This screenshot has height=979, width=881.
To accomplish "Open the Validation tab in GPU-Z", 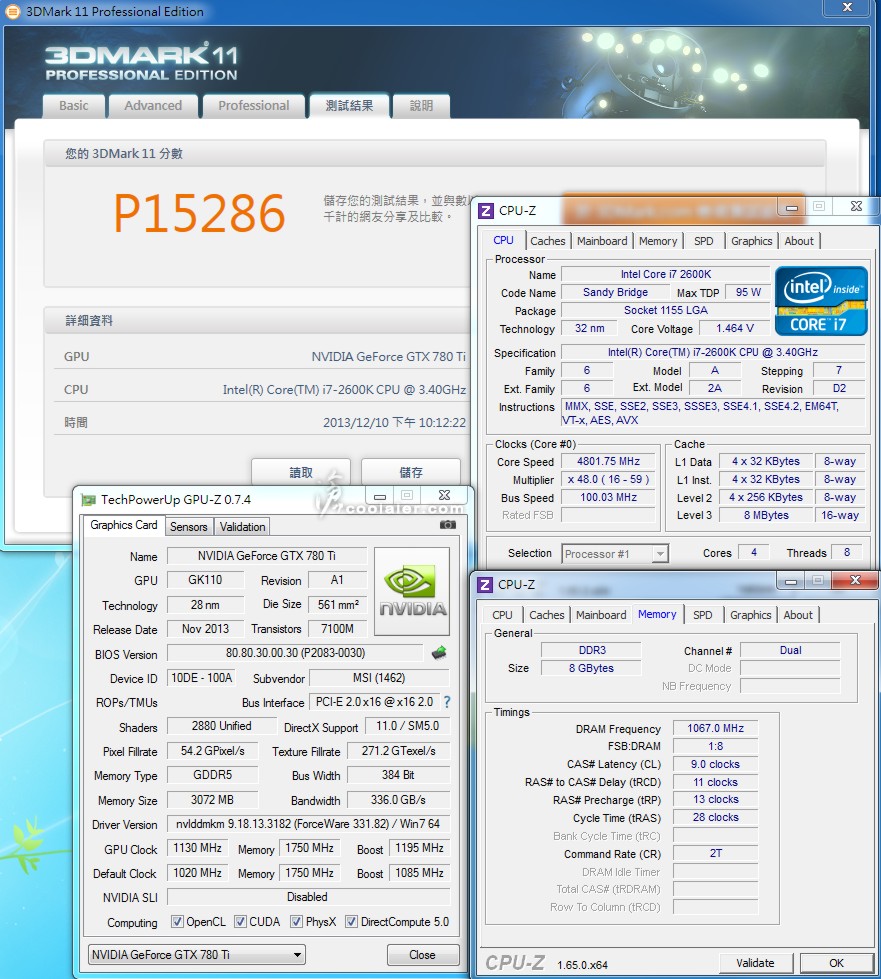I will click(x=242, y=526).
